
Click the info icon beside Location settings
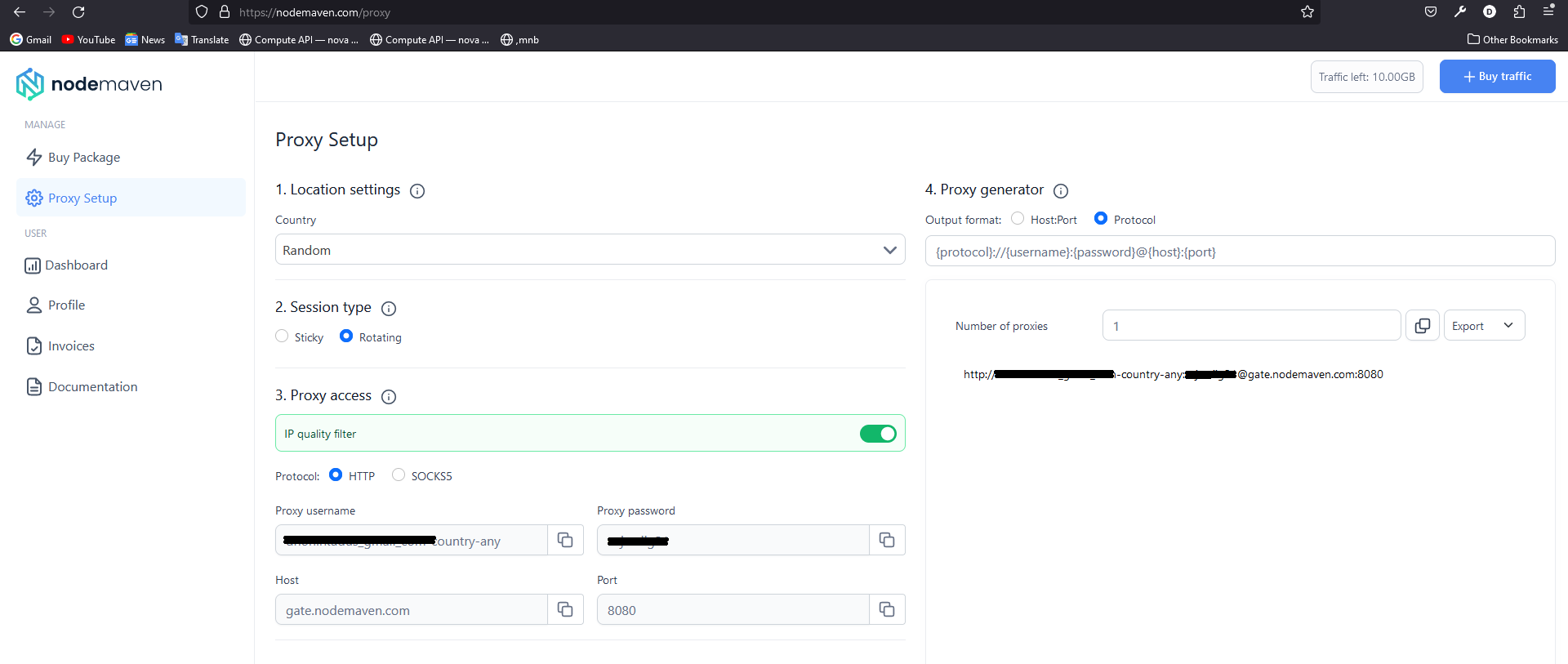417,191
